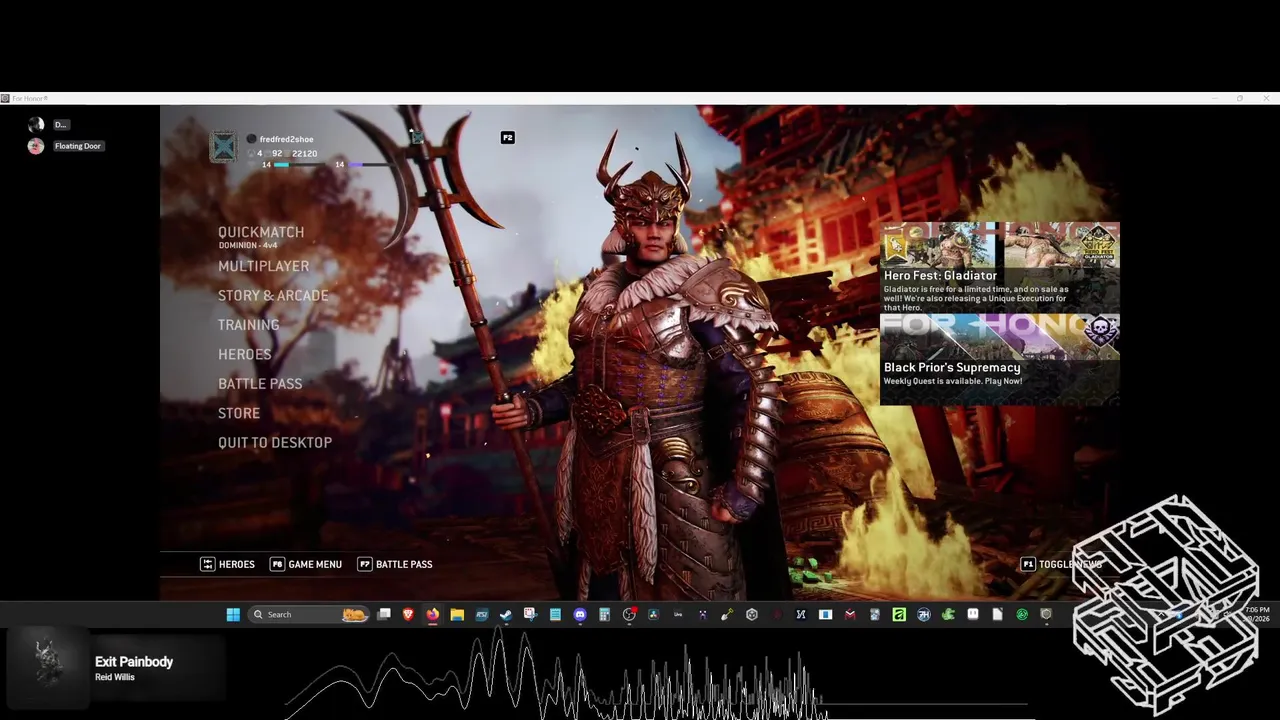This screenshot has width=1280, height=720.
Task: Click the 22120 steel currency value
Action: click(x=304, y=153)
